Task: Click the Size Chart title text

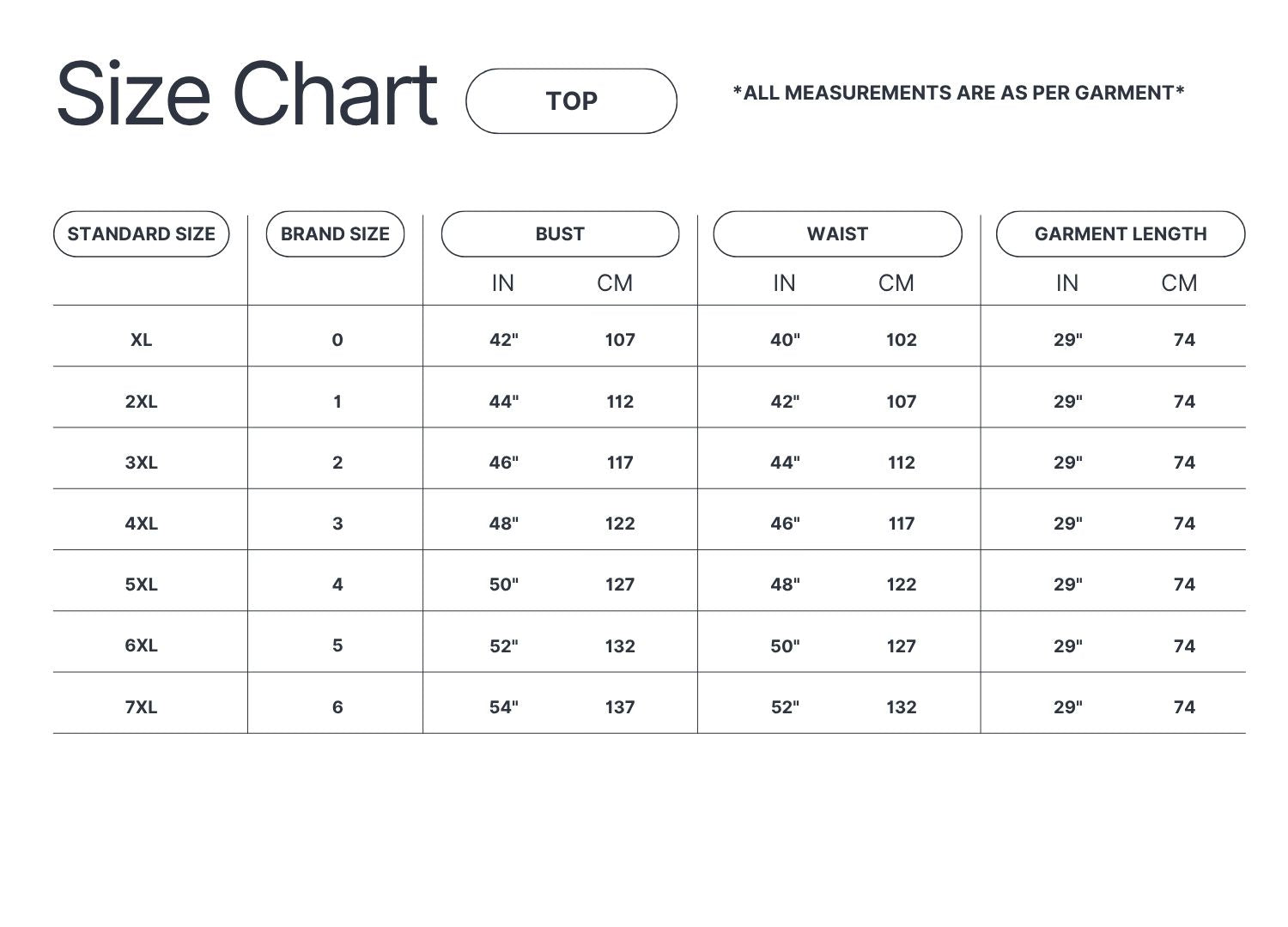Action: [247, 94]
